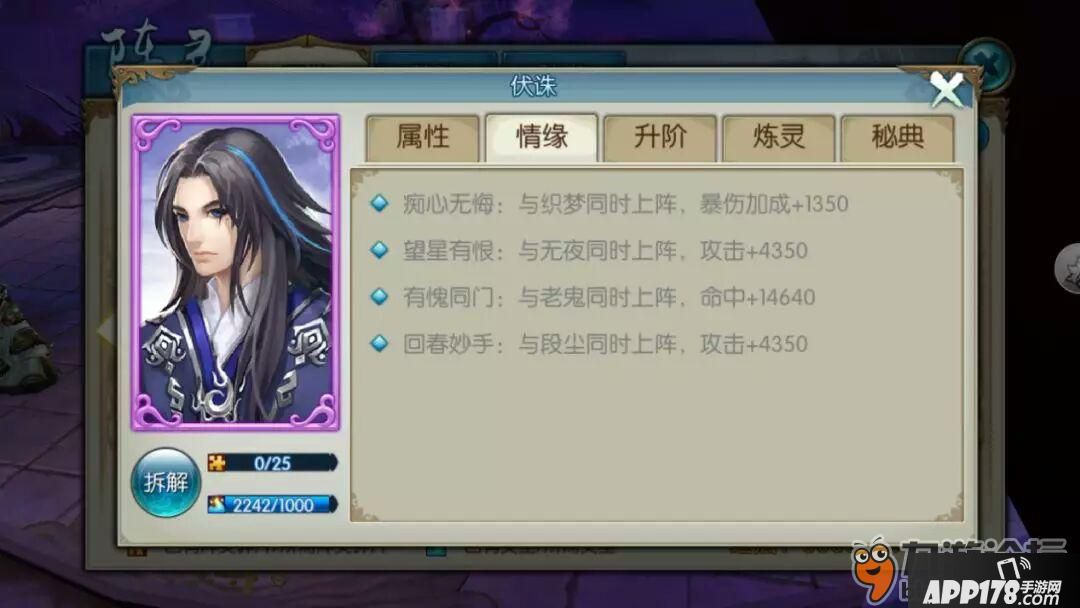This screenshot has height=608, width=1080.
Task: Click the blue soul icon beside 2242/1000
Action: [x=217, y=505]
